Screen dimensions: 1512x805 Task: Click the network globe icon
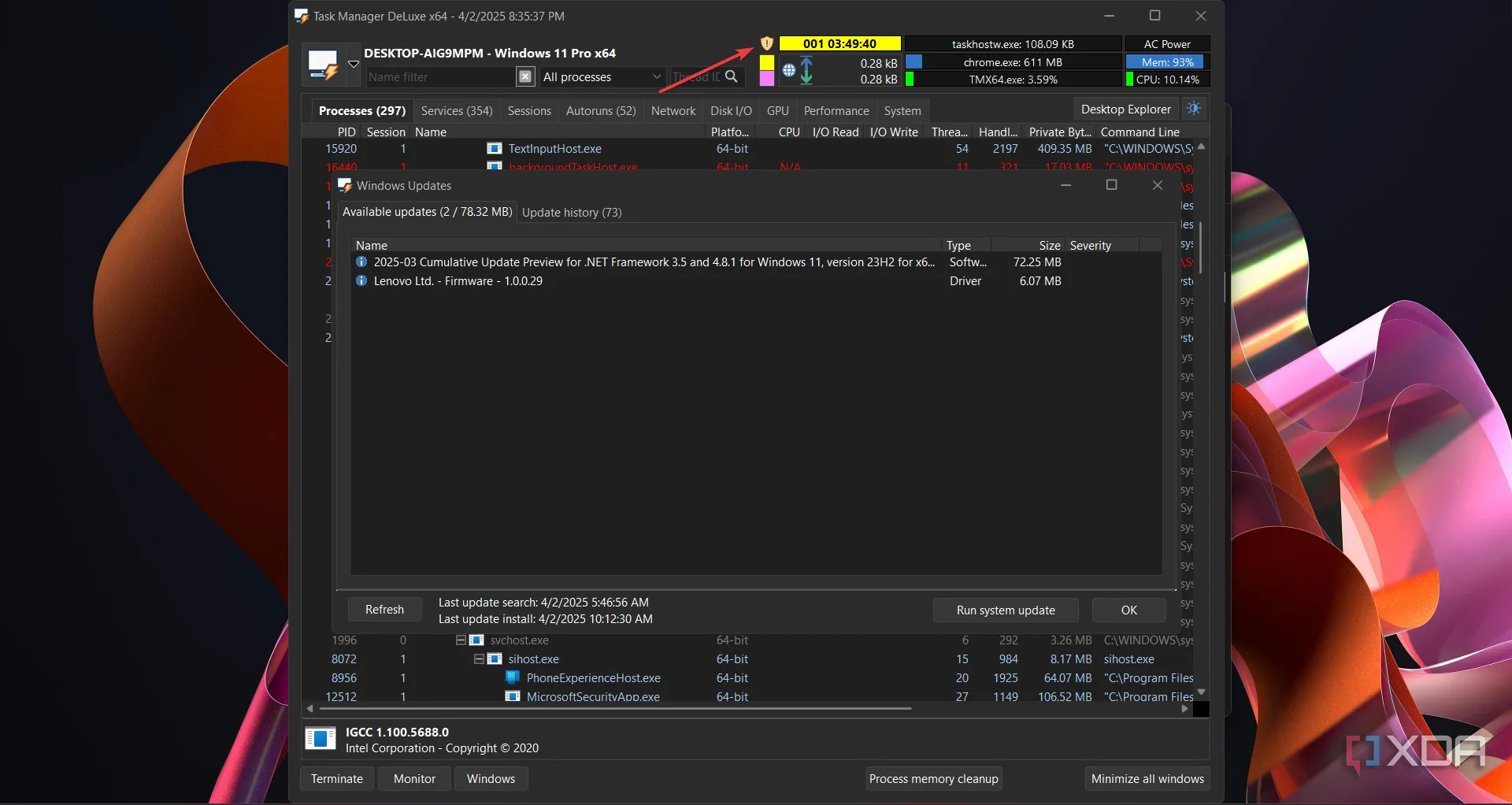(x=789, y=71)
